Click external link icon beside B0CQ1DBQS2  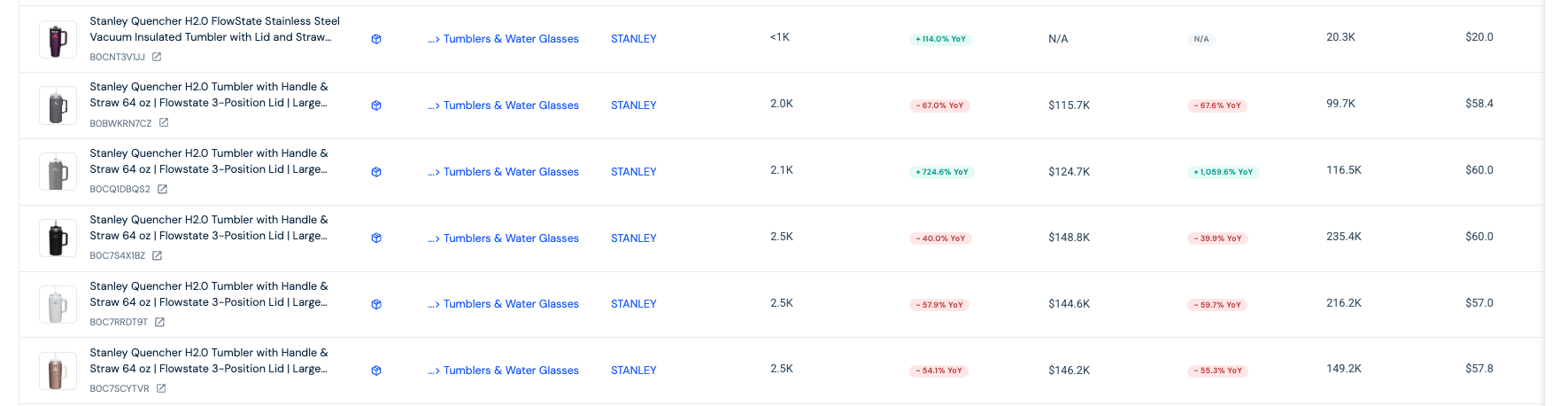(162, 189)
